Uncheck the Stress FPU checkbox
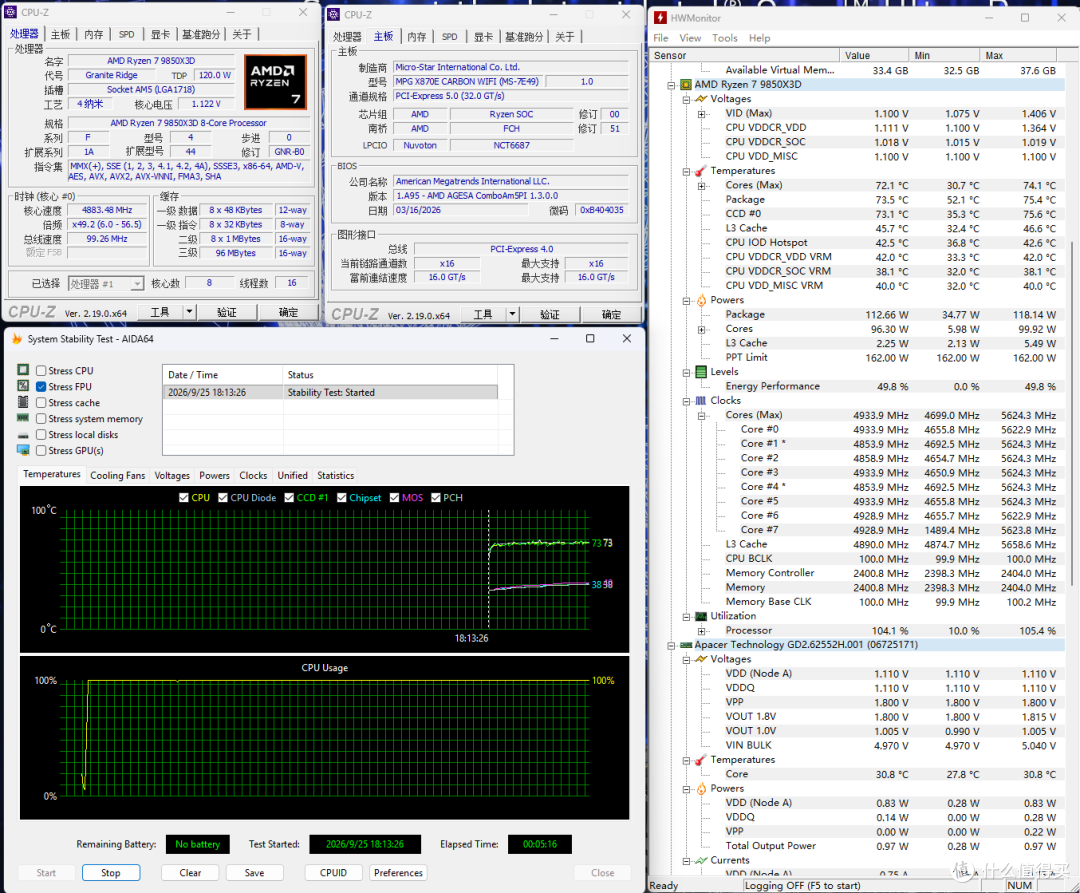1080x893 pixels. coord(41,386)
